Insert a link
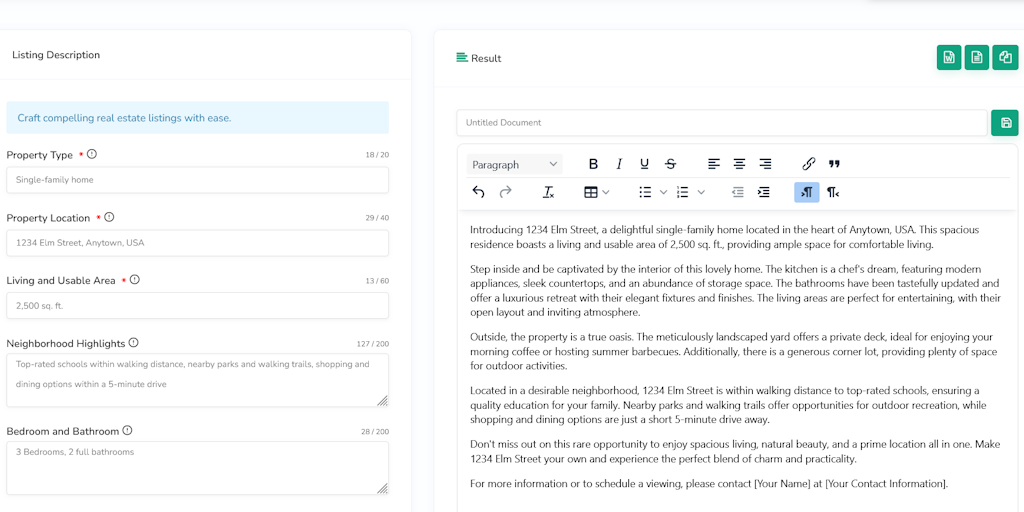Screen dimensions: 1024x512 pyautogui.click(x=808, y=164)
